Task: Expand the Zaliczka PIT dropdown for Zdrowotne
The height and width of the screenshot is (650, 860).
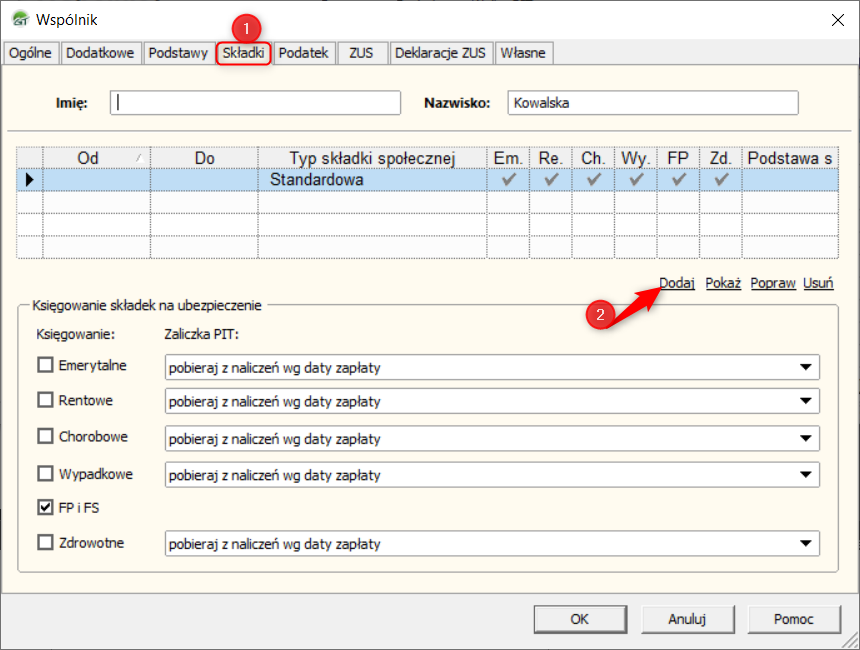Action: (492, 544)
